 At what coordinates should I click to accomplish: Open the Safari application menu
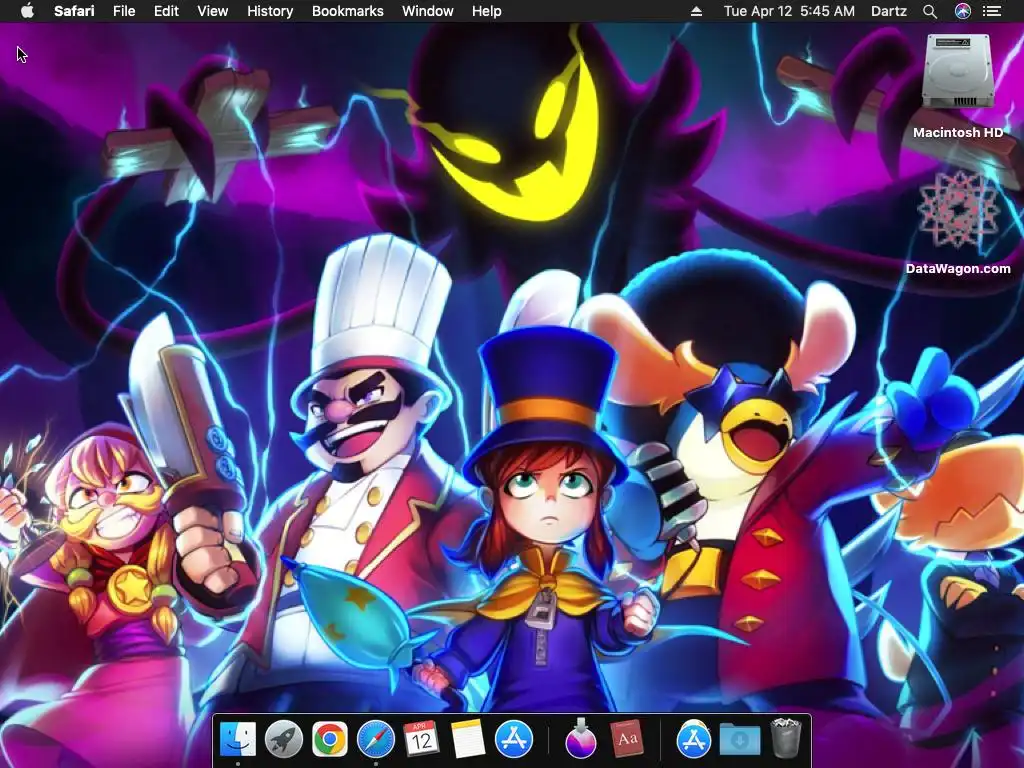coord(74,11)
